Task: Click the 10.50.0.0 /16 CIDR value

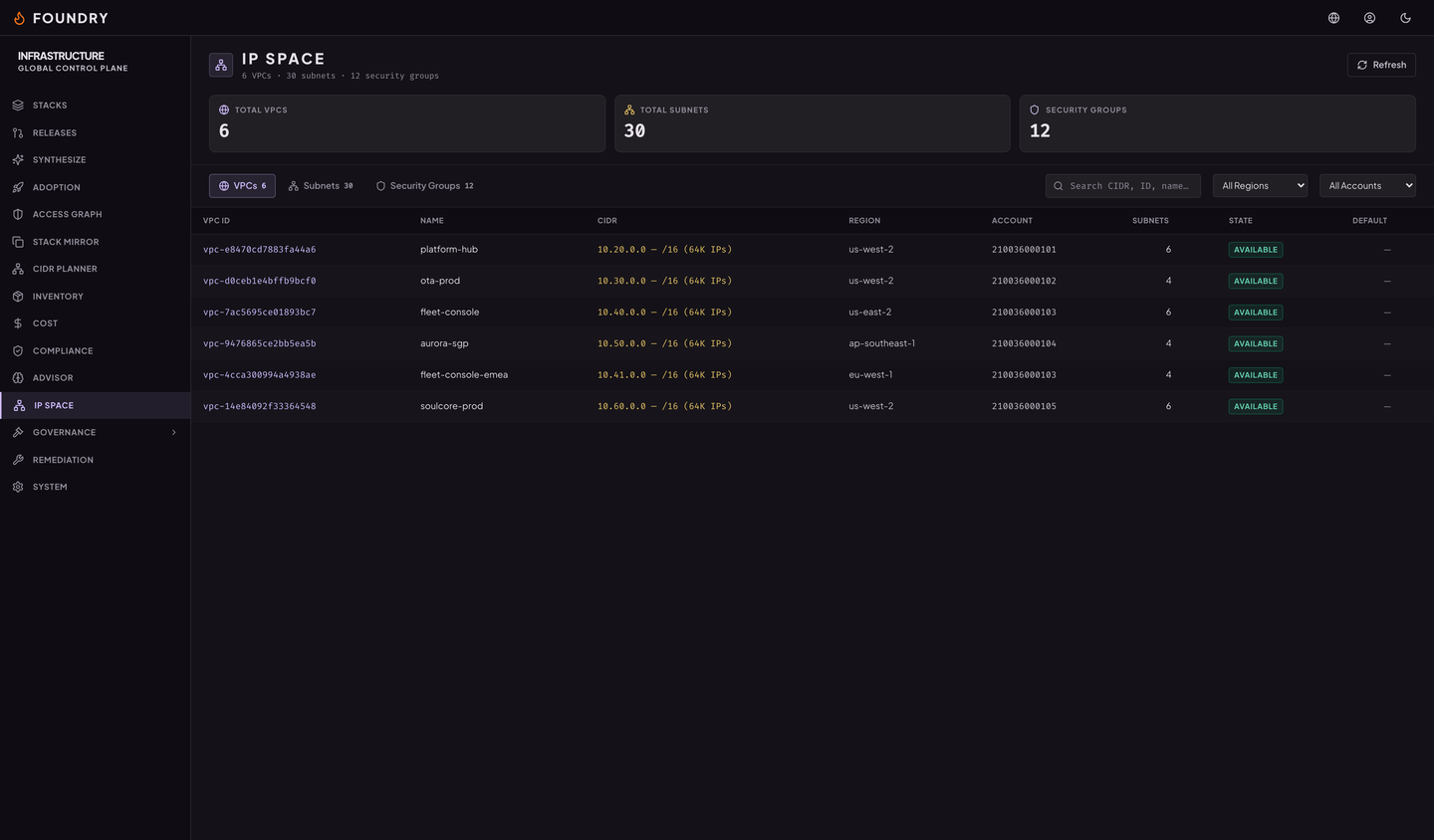Action: point(664,343)
